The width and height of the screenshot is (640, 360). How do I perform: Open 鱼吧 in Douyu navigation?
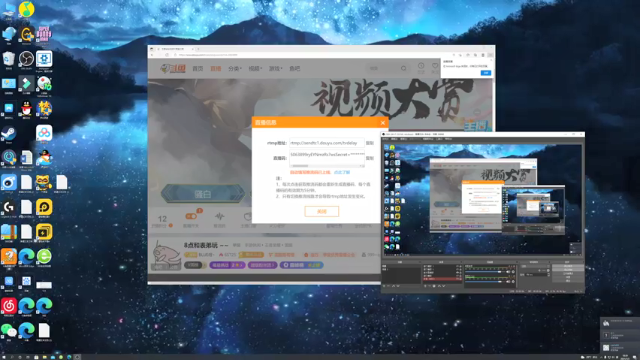tap(294, 69)
